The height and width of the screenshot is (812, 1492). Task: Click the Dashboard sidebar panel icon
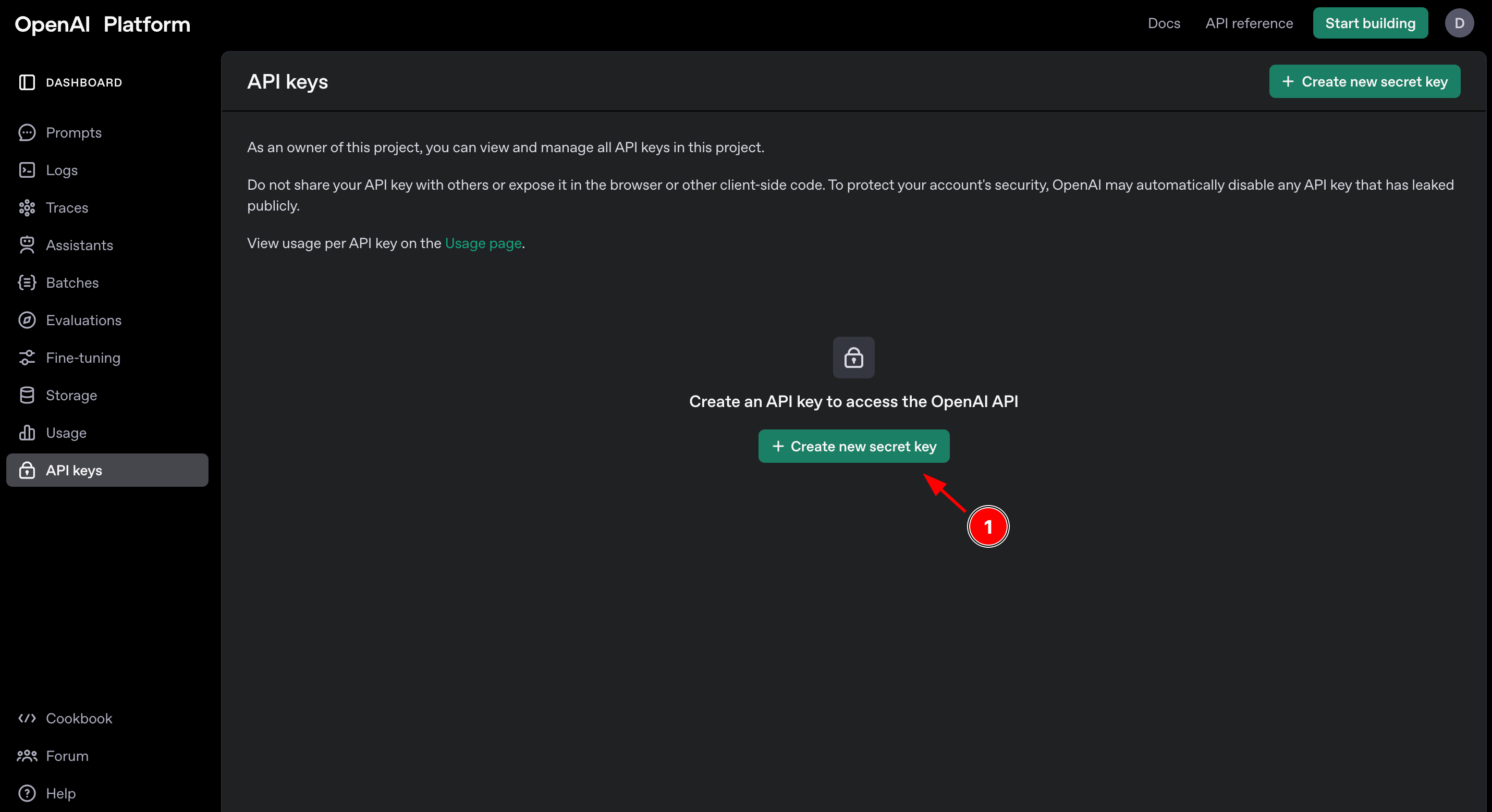point(27,82)
